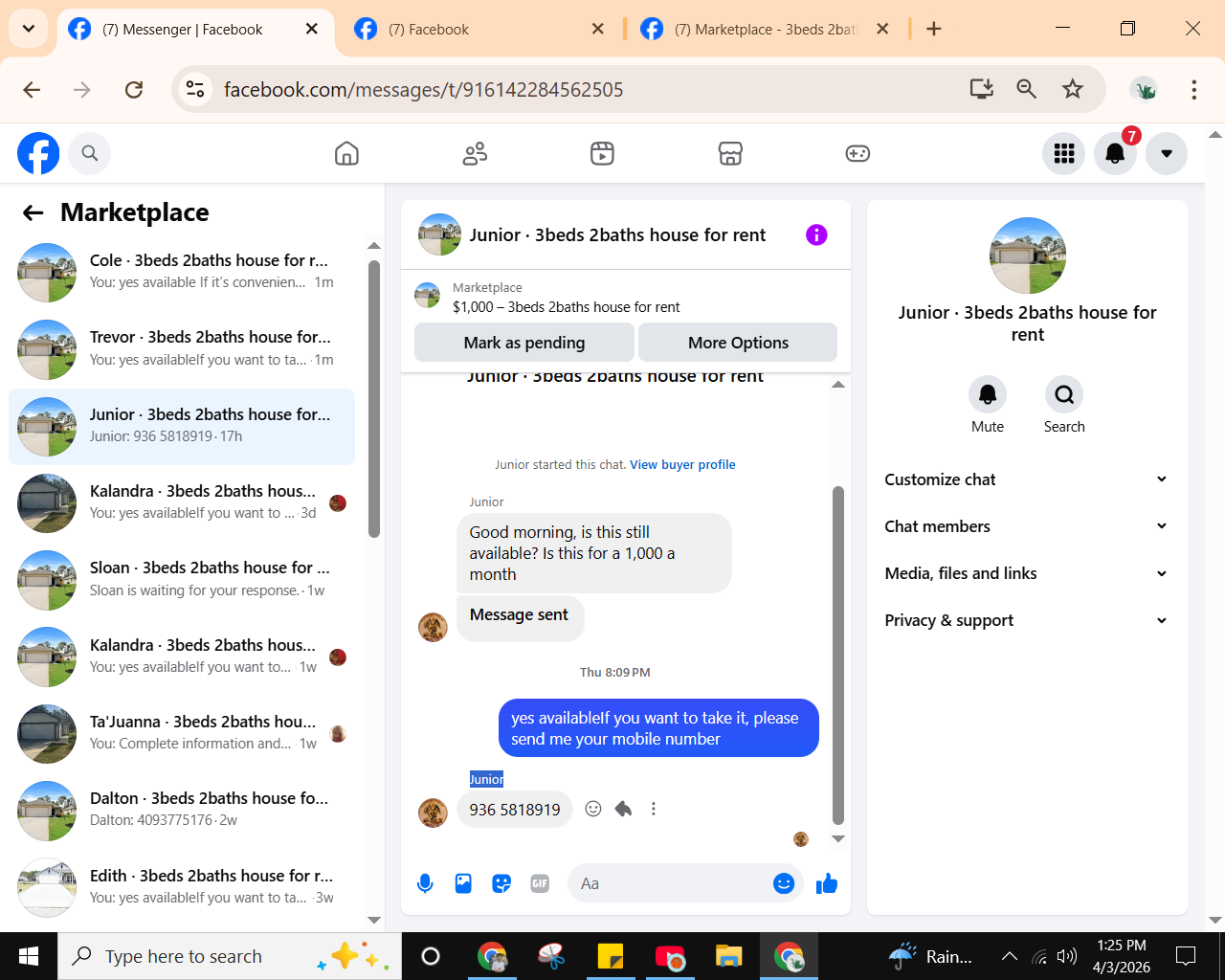Open Sticky Notes from the taskbar
Viewport: 1225px width, 980px height.
coord(611,956)
